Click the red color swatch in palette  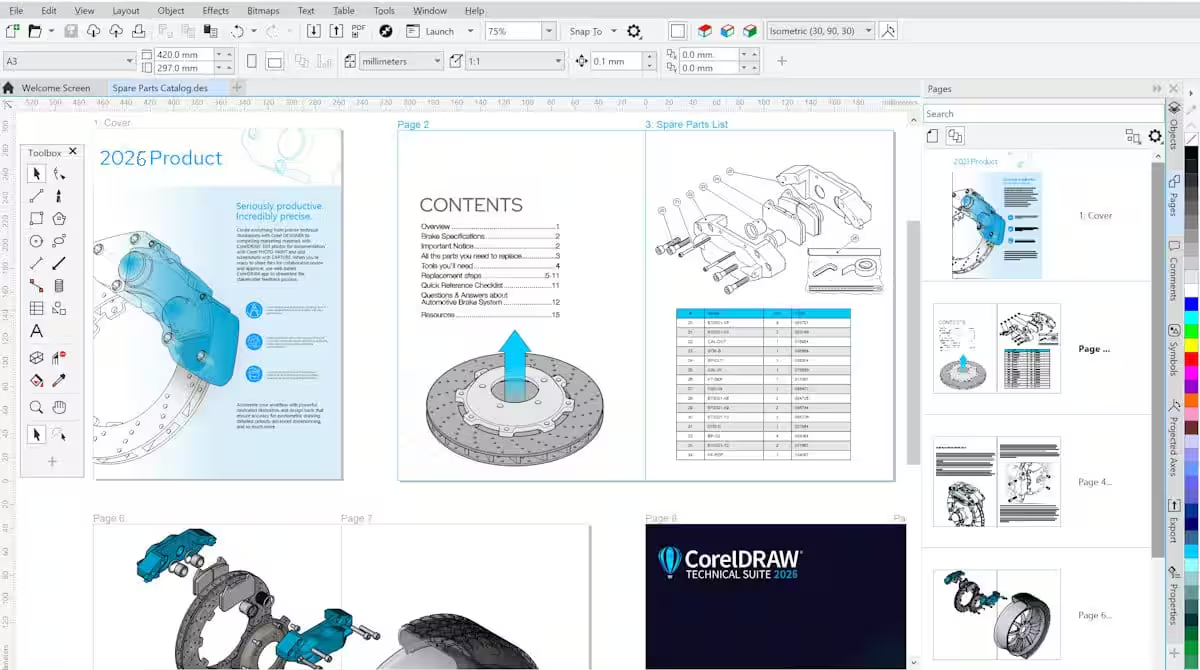tap(1190, 358)
